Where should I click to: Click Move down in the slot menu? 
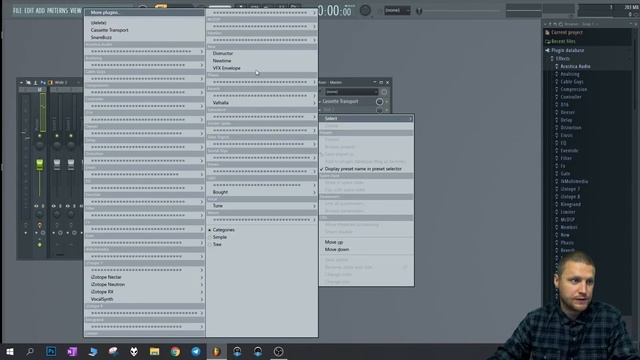[x=366, y=249]
